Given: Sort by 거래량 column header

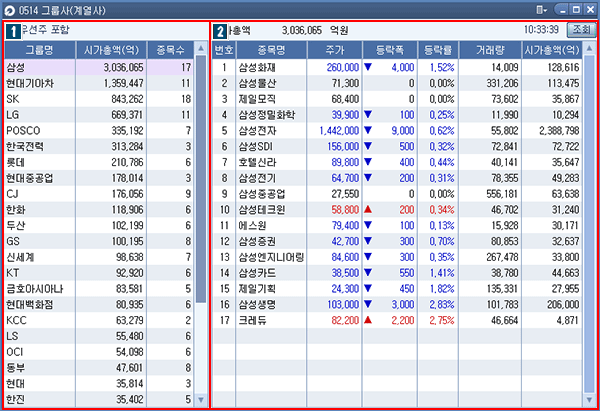Looking at the screenshot, I should (x=490, y=50).
